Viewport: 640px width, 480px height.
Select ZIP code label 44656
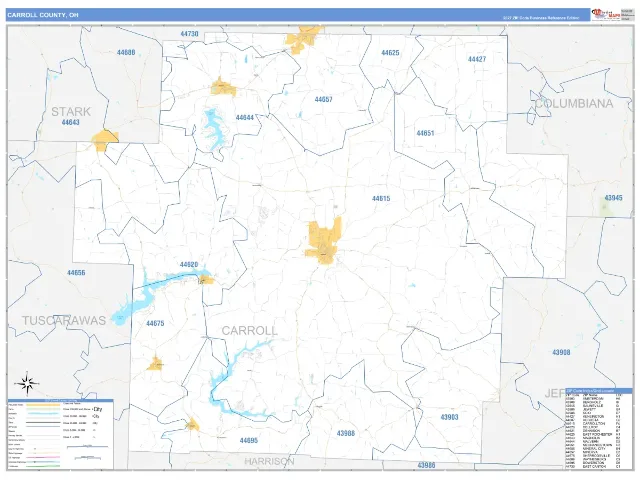[x=76, y=273]
